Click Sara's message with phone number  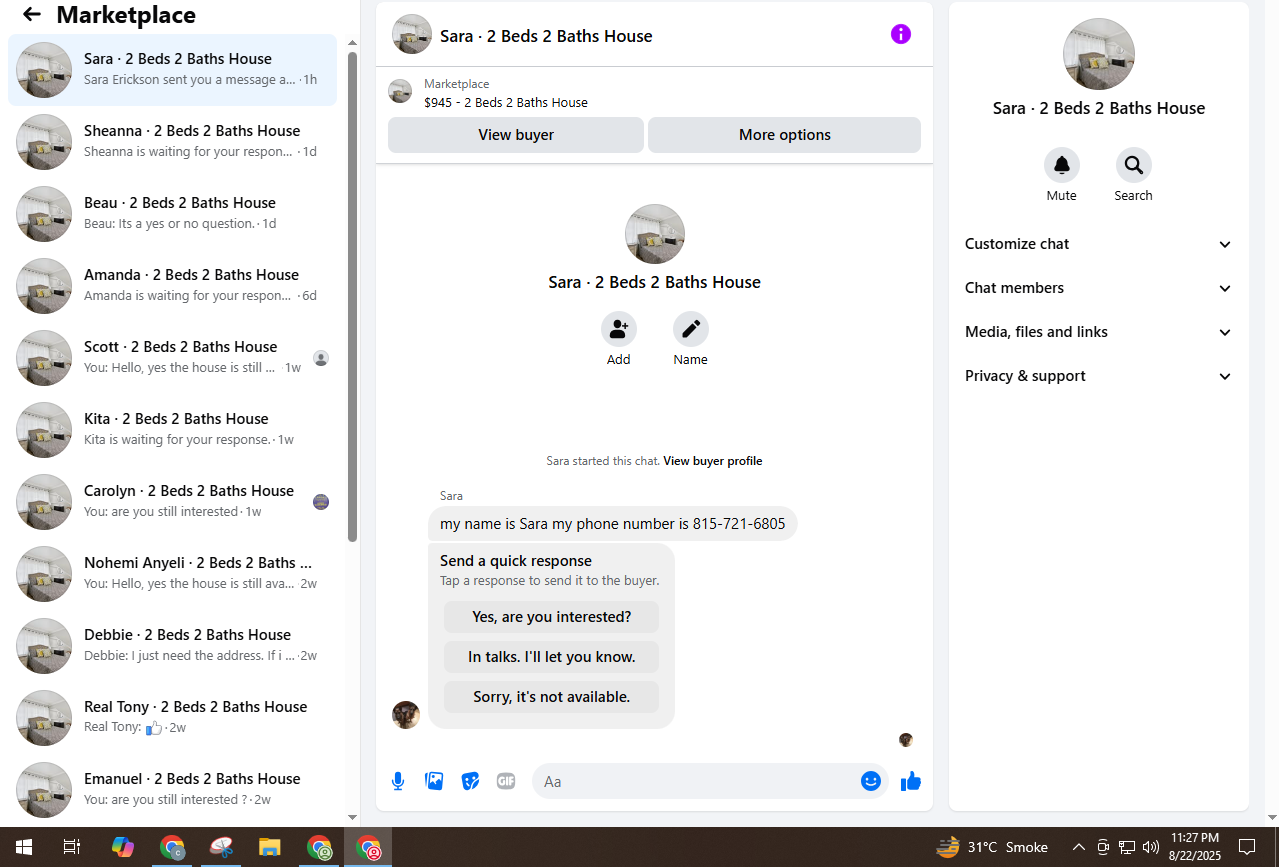pos(612,524)
